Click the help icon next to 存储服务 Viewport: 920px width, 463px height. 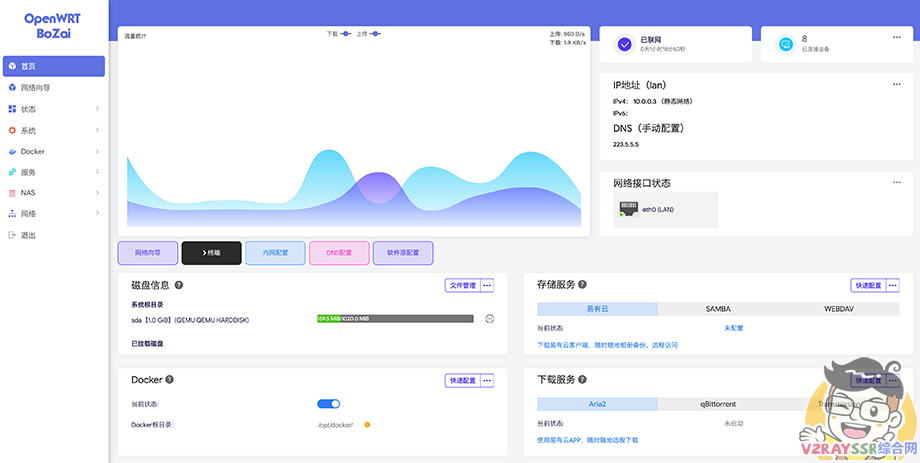click(583, 285)
